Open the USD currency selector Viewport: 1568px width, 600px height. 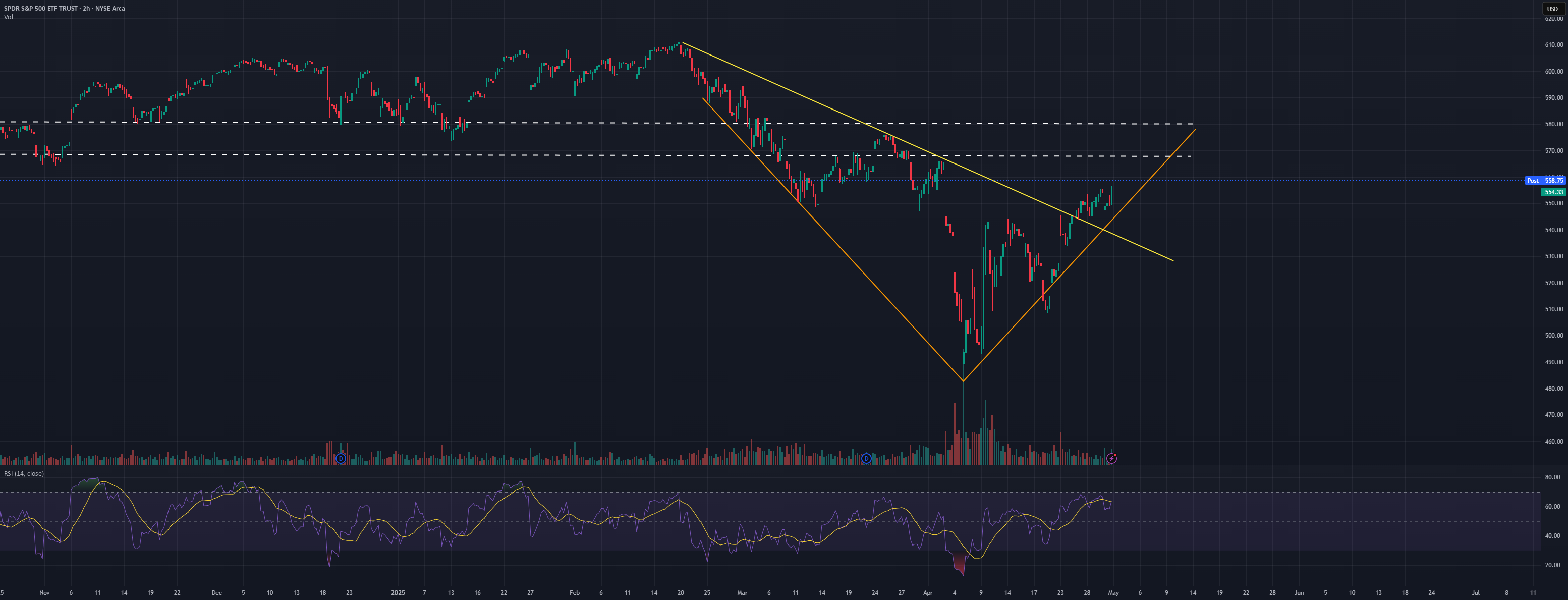tap(1552, 9)
